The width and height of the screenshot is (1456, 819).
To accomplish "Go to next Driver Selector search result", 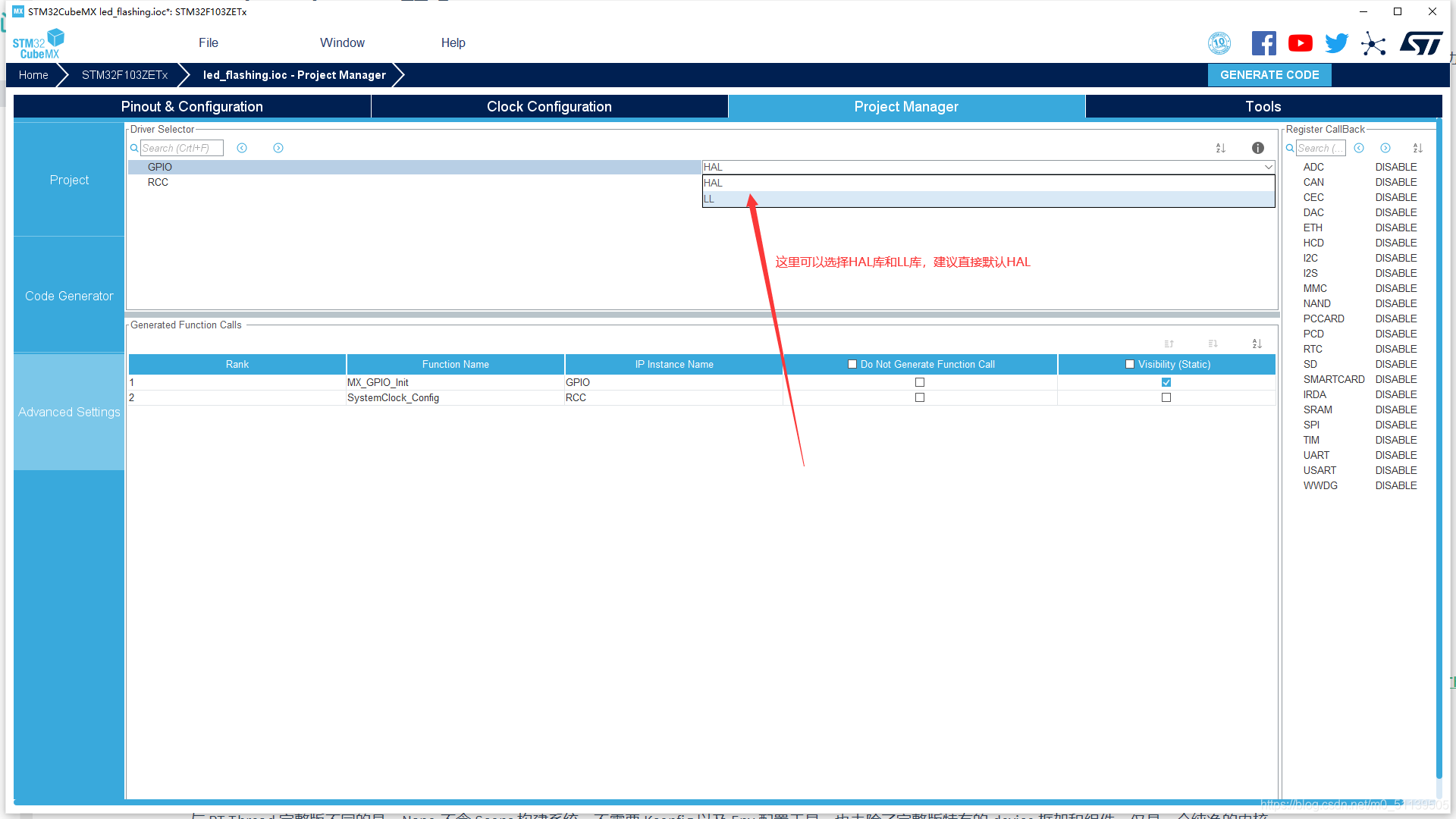I will coord(278,148).
